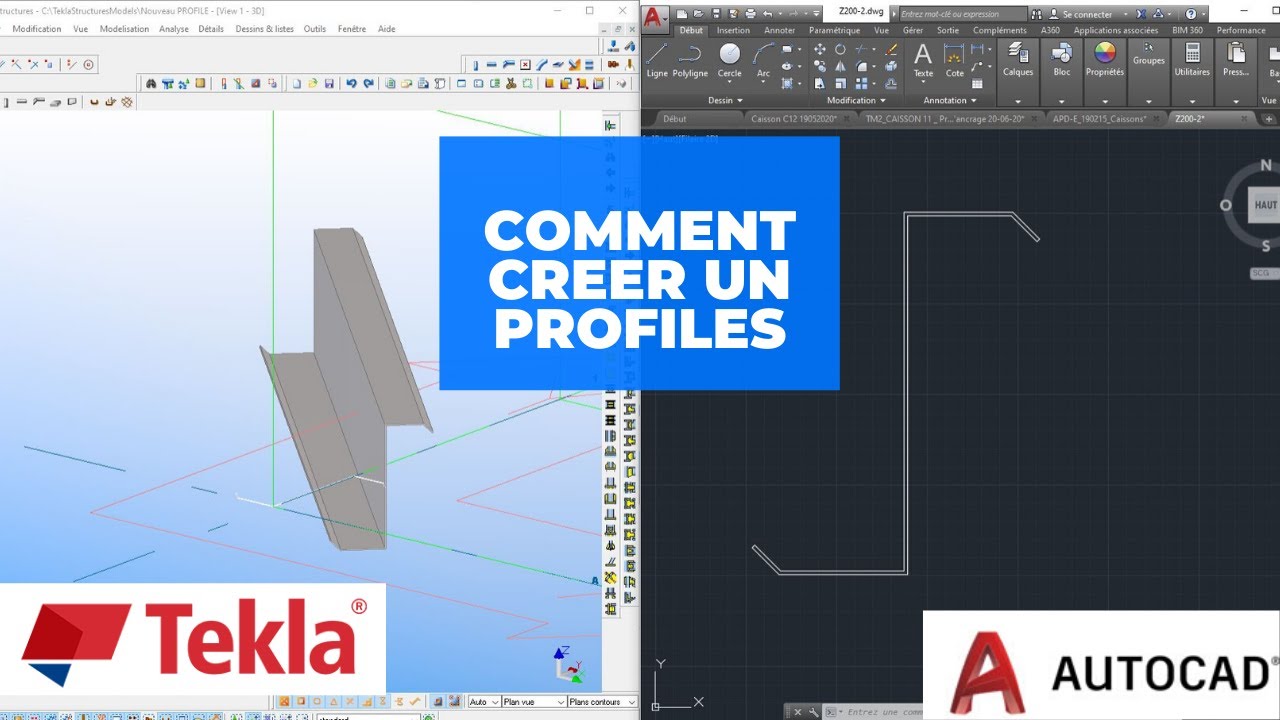
Task: Click the Rotate tool in Modification panel
Action: click(x=840, y=49)
